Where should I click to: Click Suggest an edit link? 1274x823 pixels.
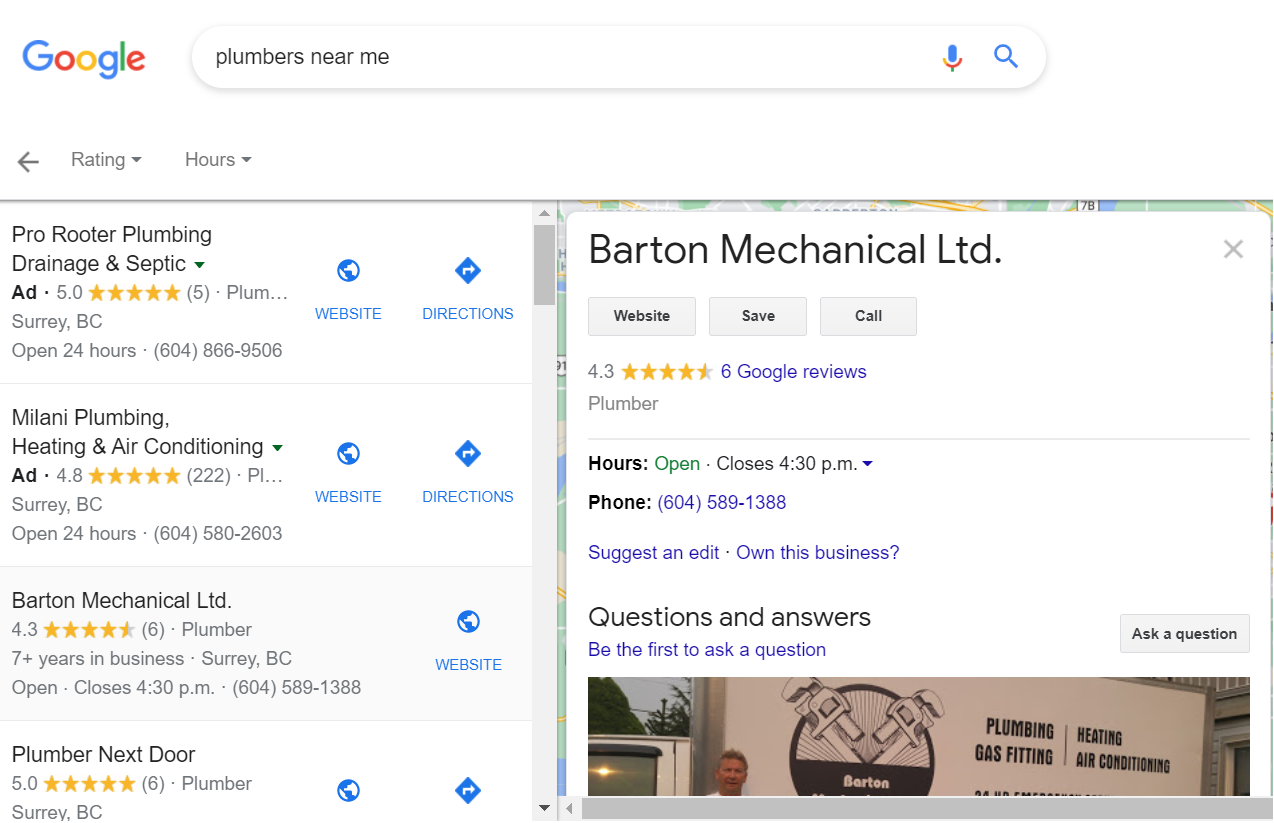coord(653,553)
